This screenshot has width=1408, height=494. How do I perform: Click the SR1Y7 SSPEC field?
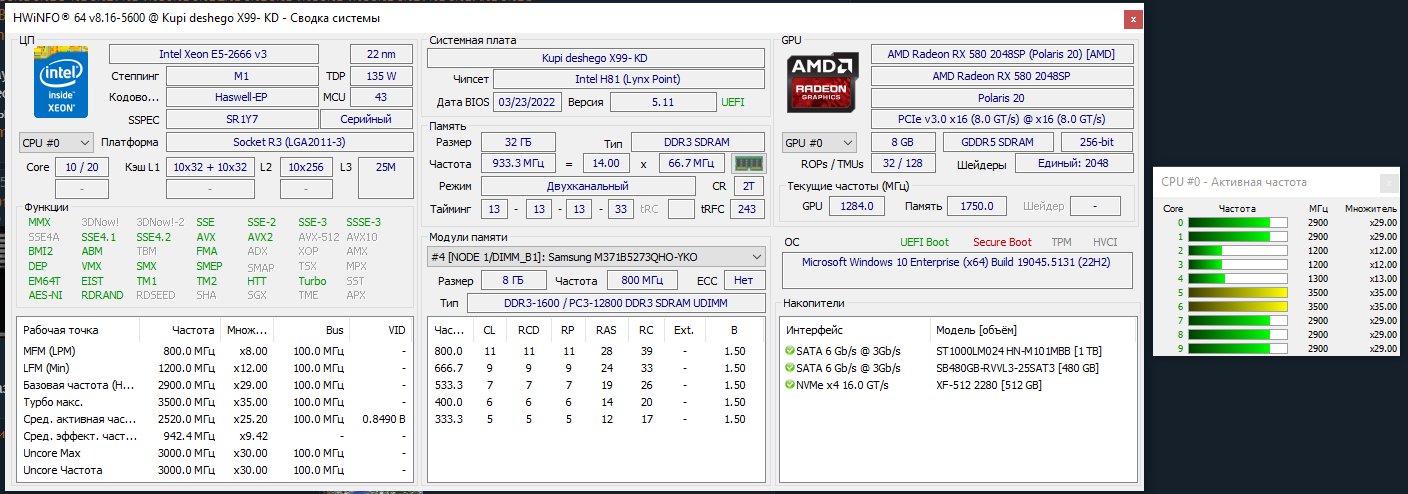tap(241, 119)
